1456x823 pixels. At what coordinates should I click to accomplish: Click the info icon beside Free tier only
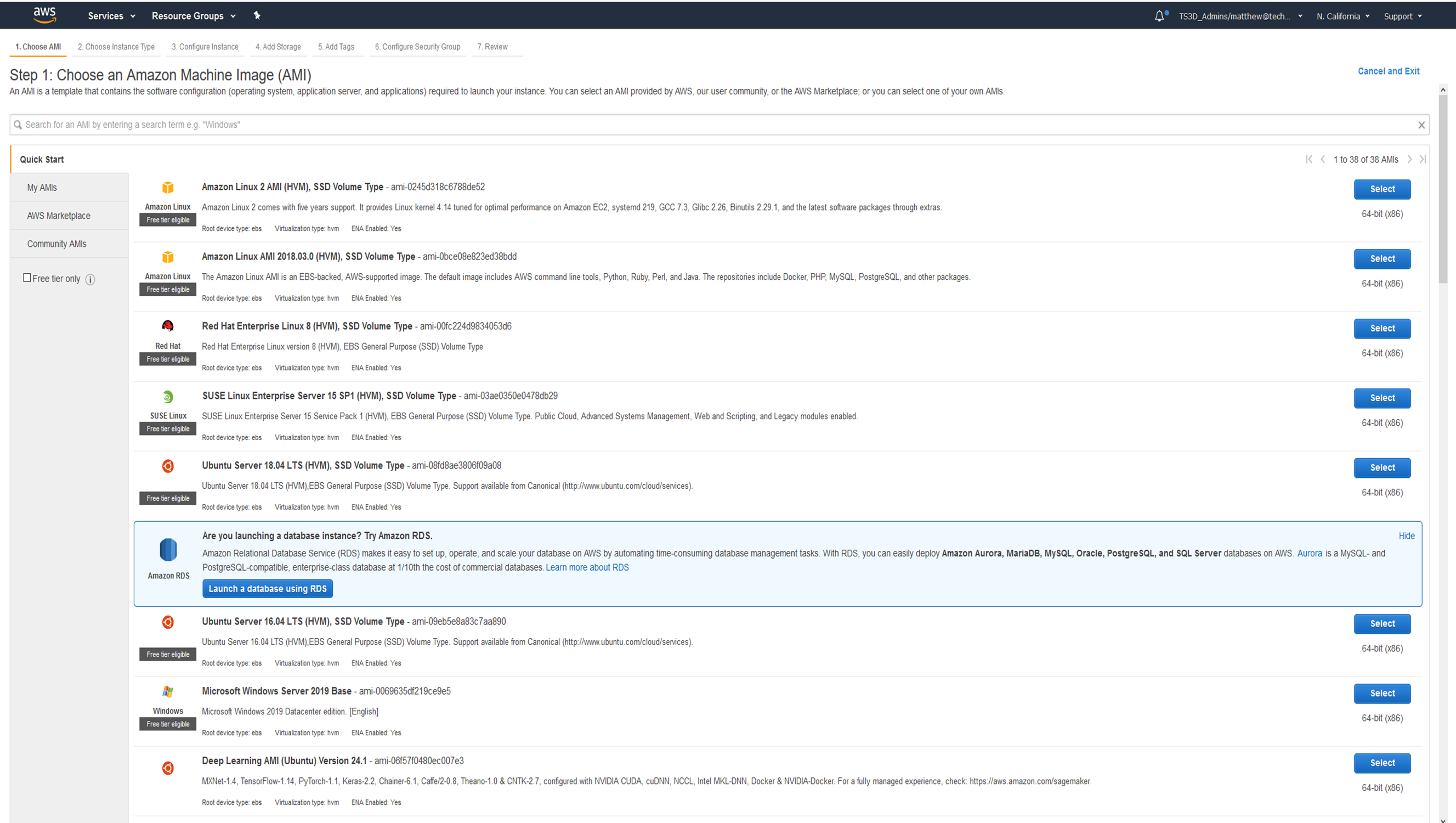pos(90,279)
